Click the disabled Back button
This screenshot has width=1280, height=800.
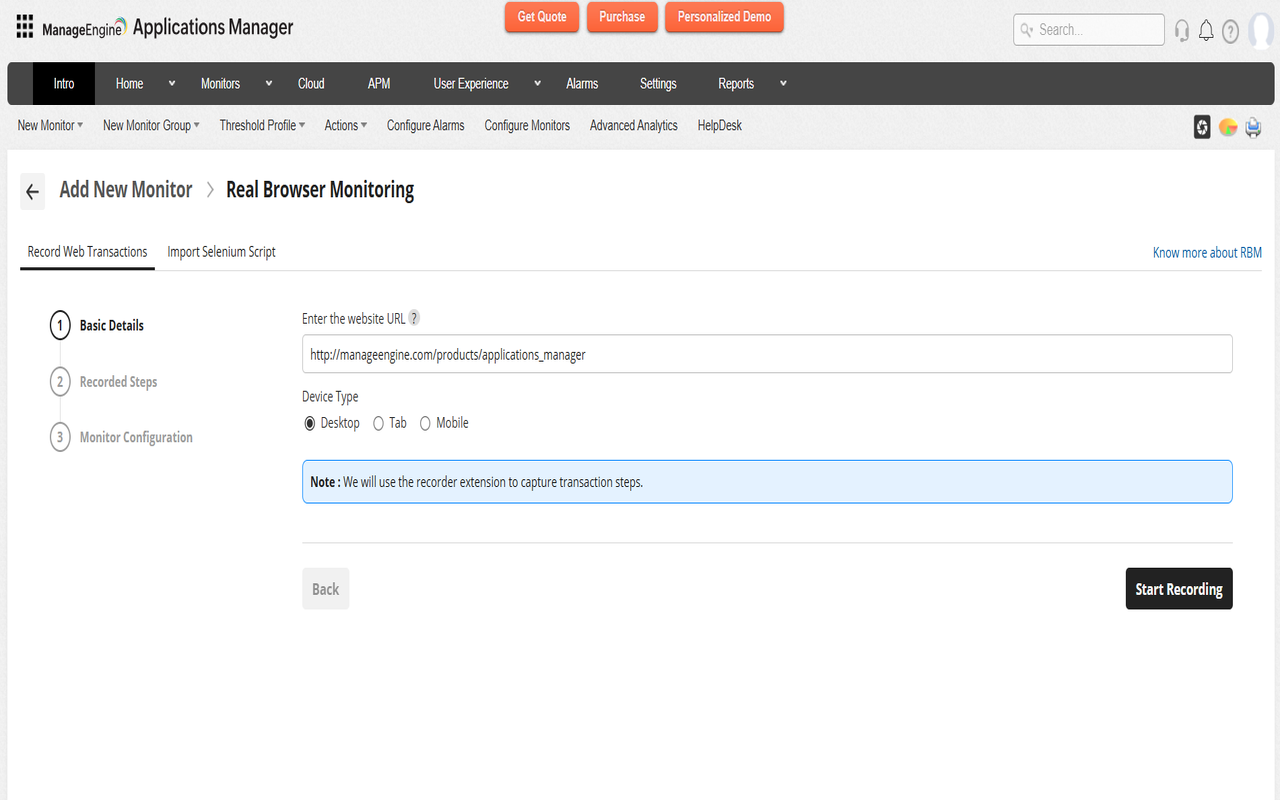pyautogui.click(x=326, y=589)
